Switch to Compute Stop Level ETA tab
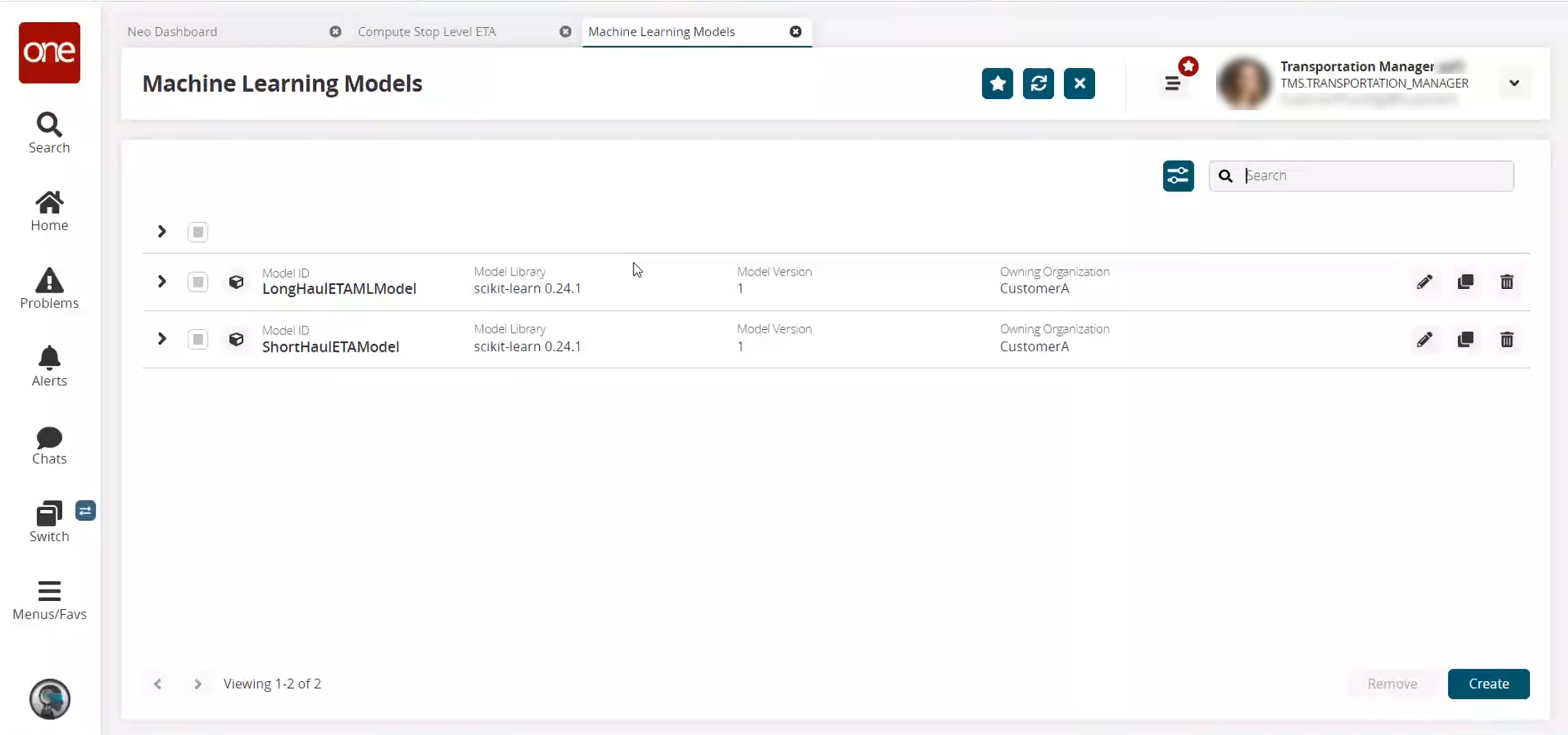 point(427,32)
